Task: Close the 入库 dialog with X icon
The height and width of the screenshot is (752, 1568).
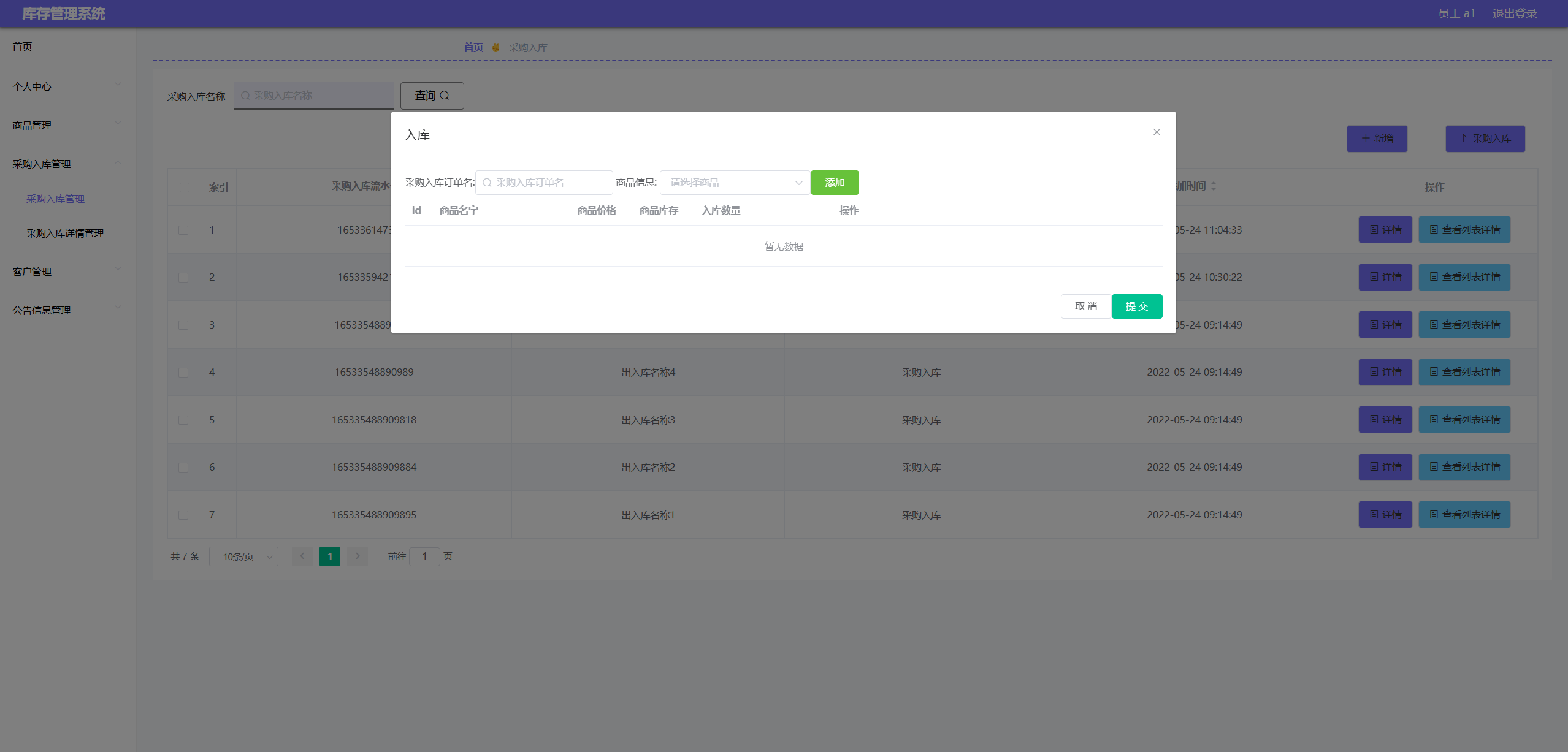Action: coord(1157,132)
